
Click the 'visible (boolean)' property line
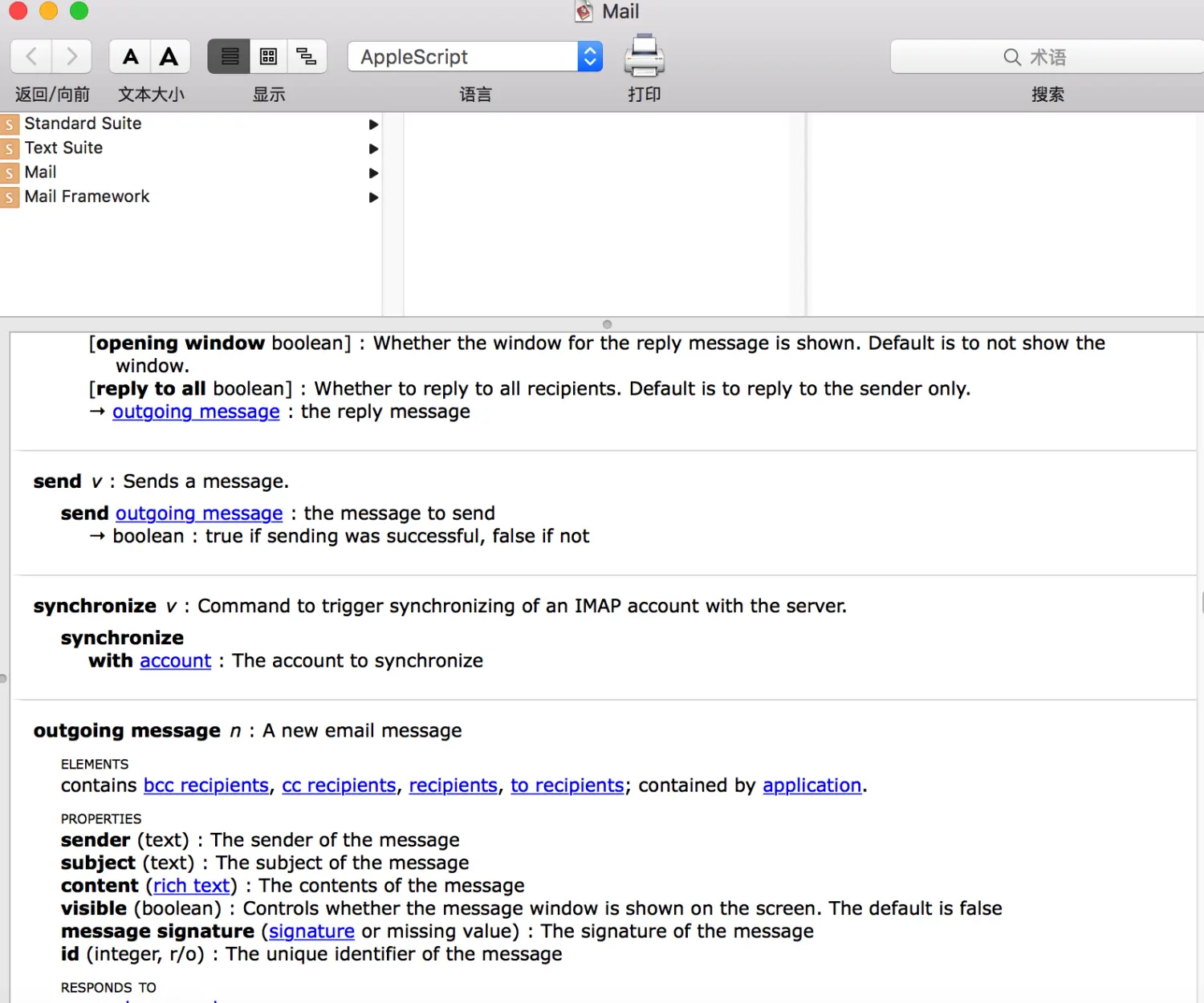pos(531,909)
